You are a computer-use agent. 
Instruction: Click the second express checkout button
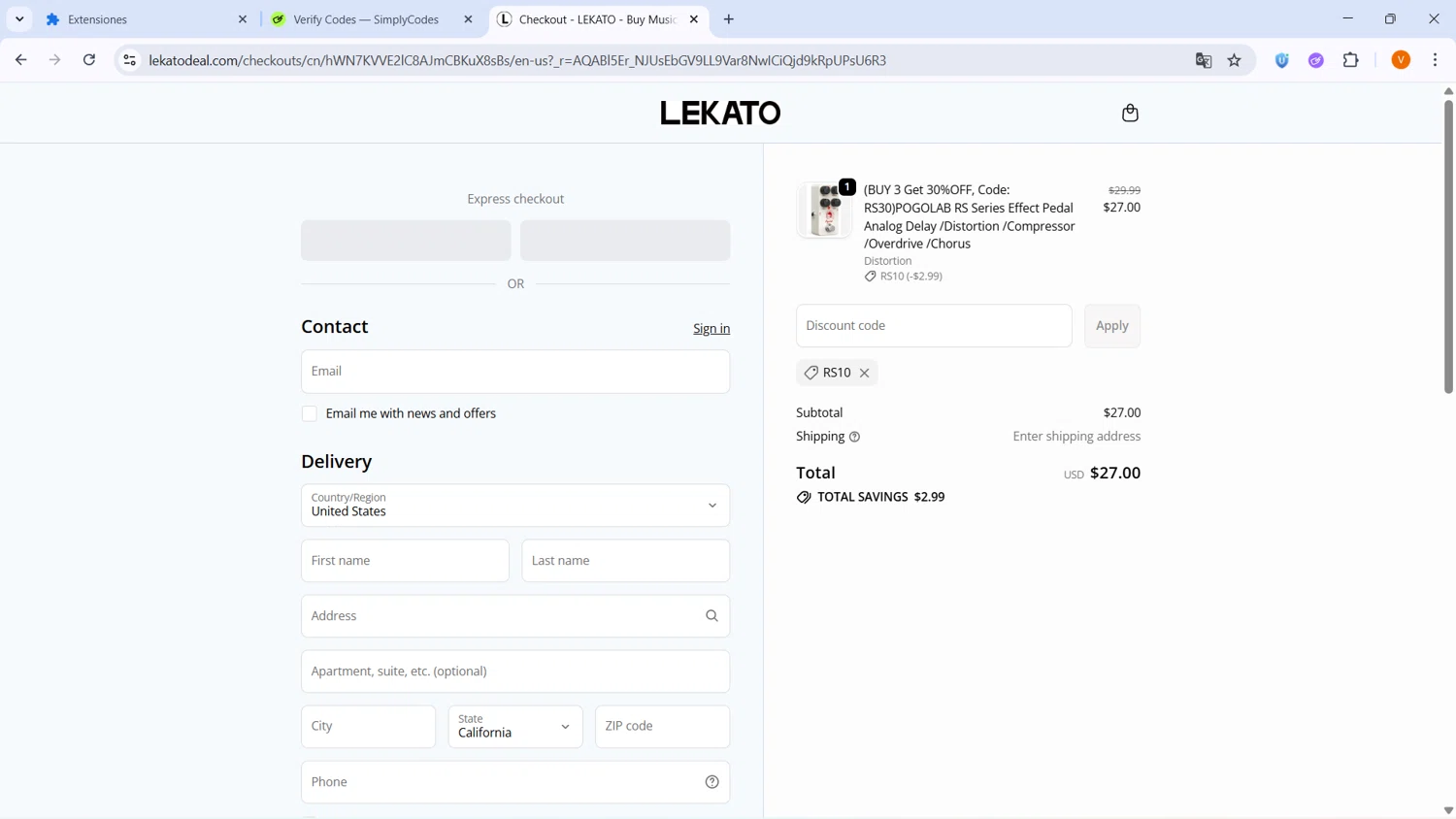(625, 241)
